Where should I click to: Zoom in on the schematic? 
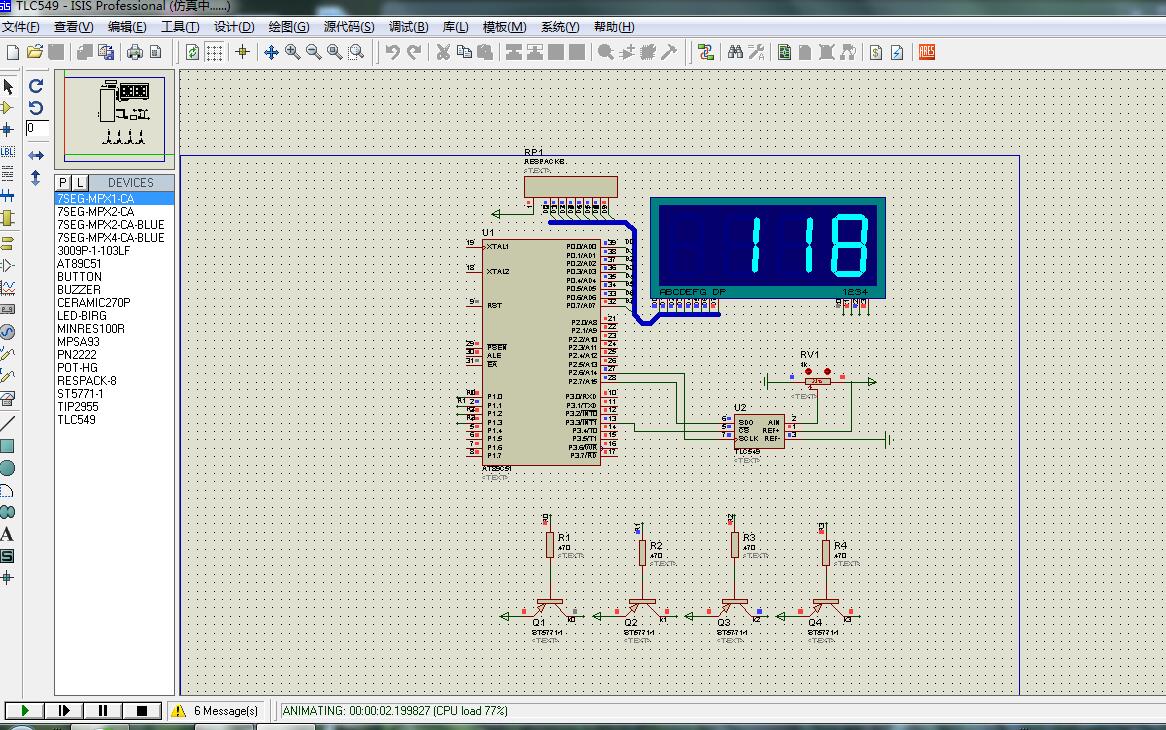[x=292, y=52]
